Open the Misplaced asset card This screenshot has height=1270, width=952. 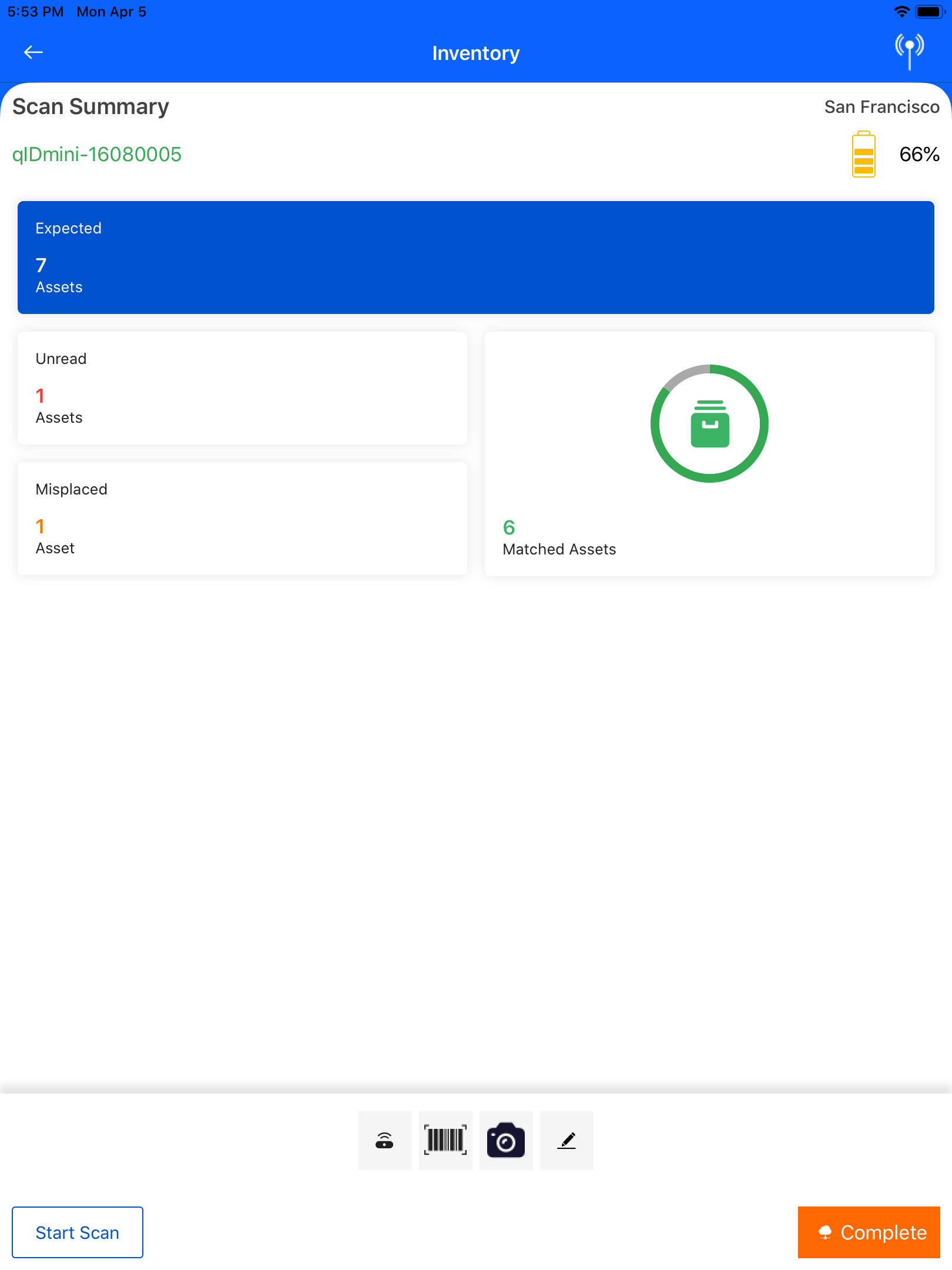[242, 519]
